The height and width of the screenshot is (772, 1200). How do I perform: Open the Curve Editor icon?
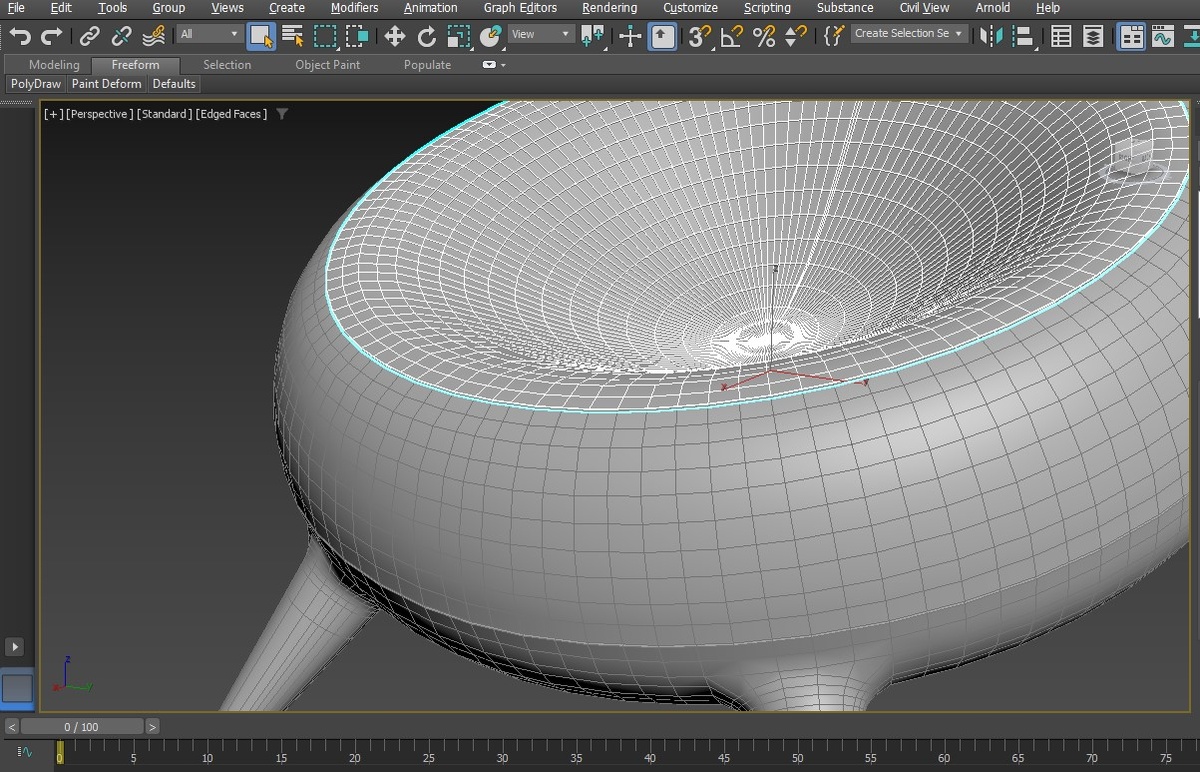1162,37
